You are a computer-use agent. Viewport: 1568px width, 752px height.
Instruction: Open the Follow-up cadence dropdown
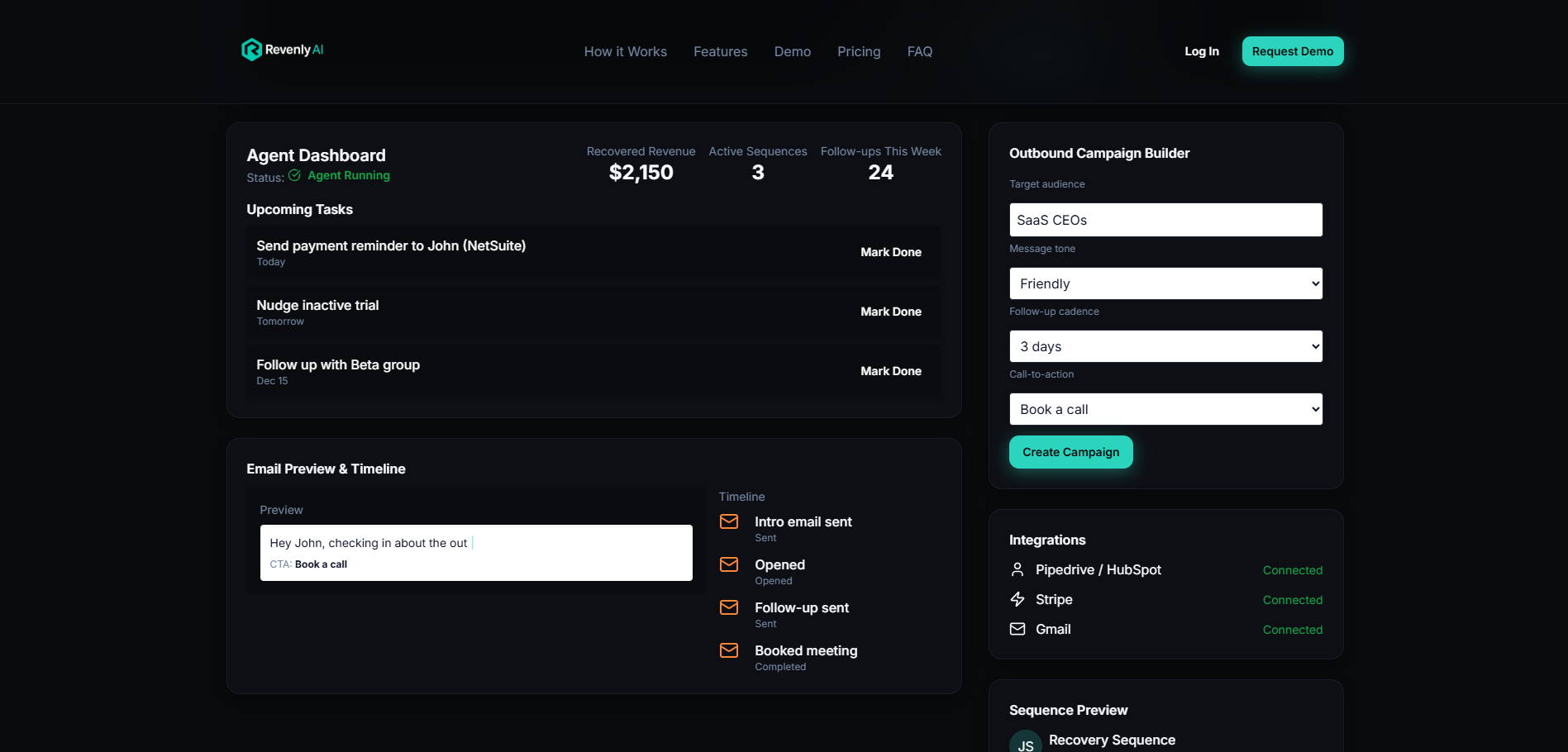[1165, 345]
